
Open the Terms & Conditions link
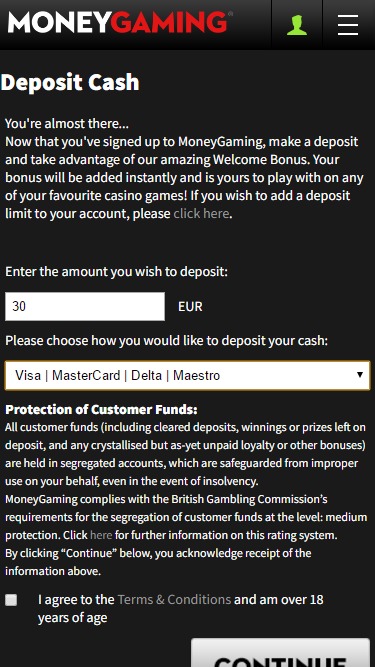(x=174, y=599)
